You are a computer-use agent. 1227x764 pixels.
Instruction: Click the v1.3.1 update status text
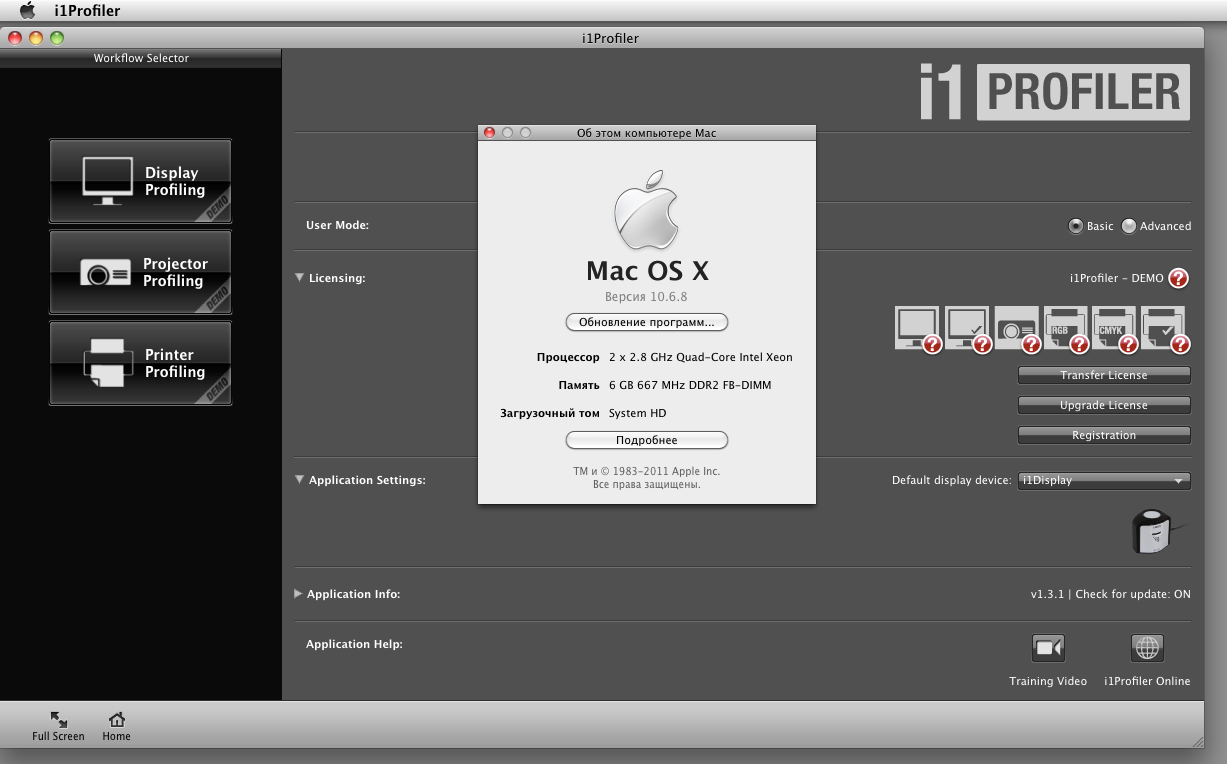[1110, 594]
